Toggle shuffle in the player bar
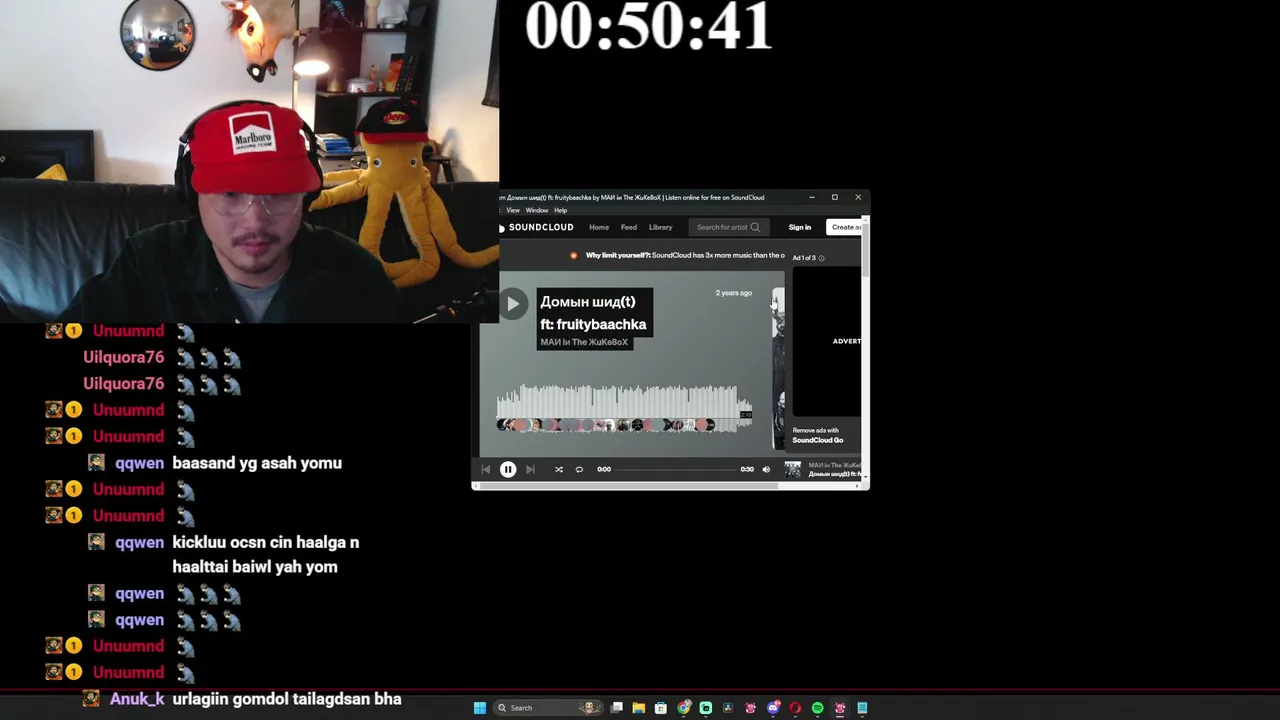The height and width of the screenshot is (720, 1280). tap(559, 469)
